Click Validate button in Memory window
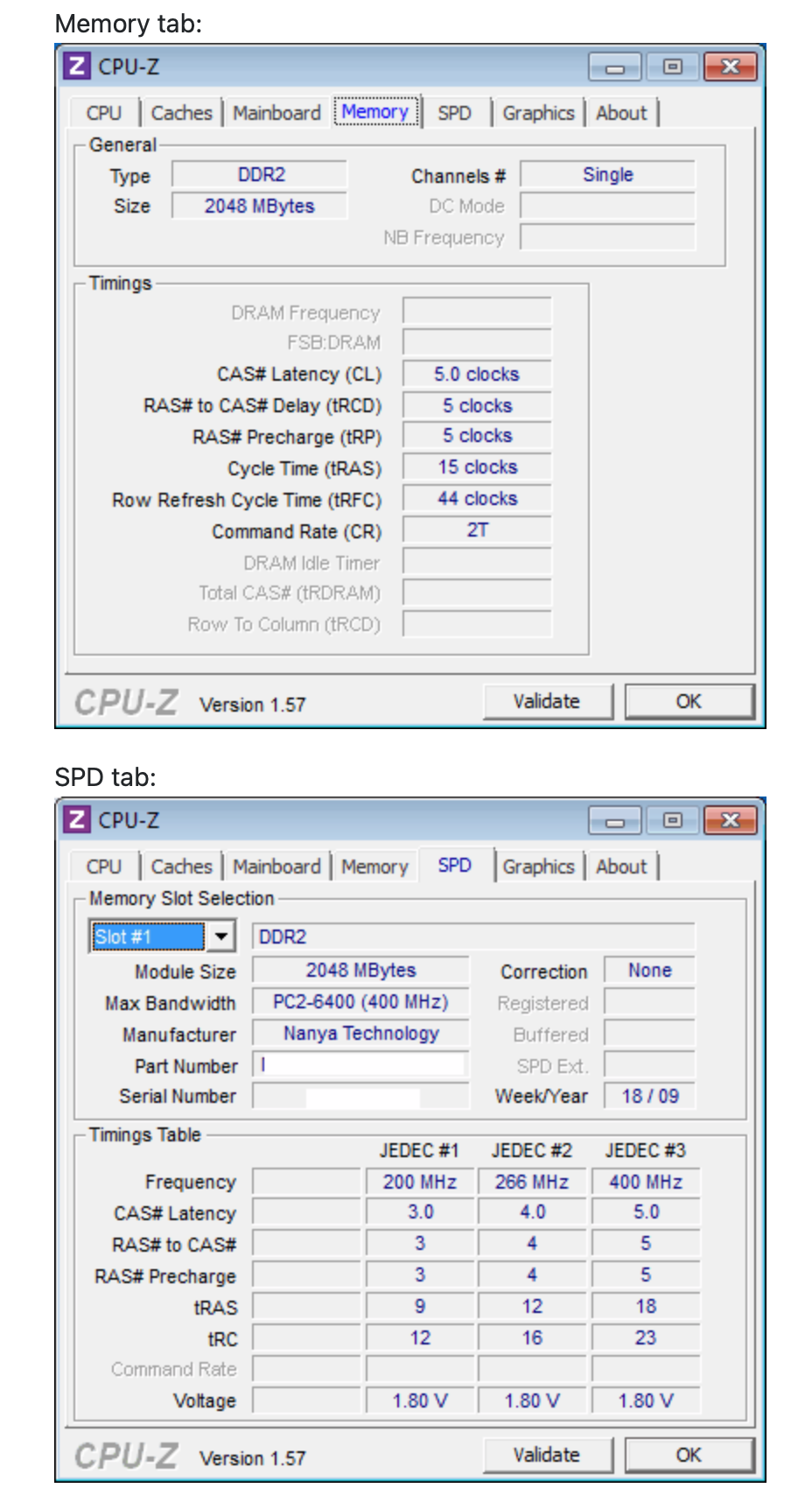This screenshot has width=812, height=1509. [547, 701]
